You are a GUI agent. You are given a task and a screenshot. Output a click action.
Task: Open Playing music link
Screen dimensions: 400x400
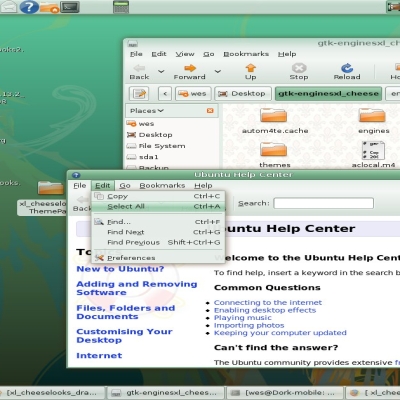pyautogui.click(x=243, y=318)
